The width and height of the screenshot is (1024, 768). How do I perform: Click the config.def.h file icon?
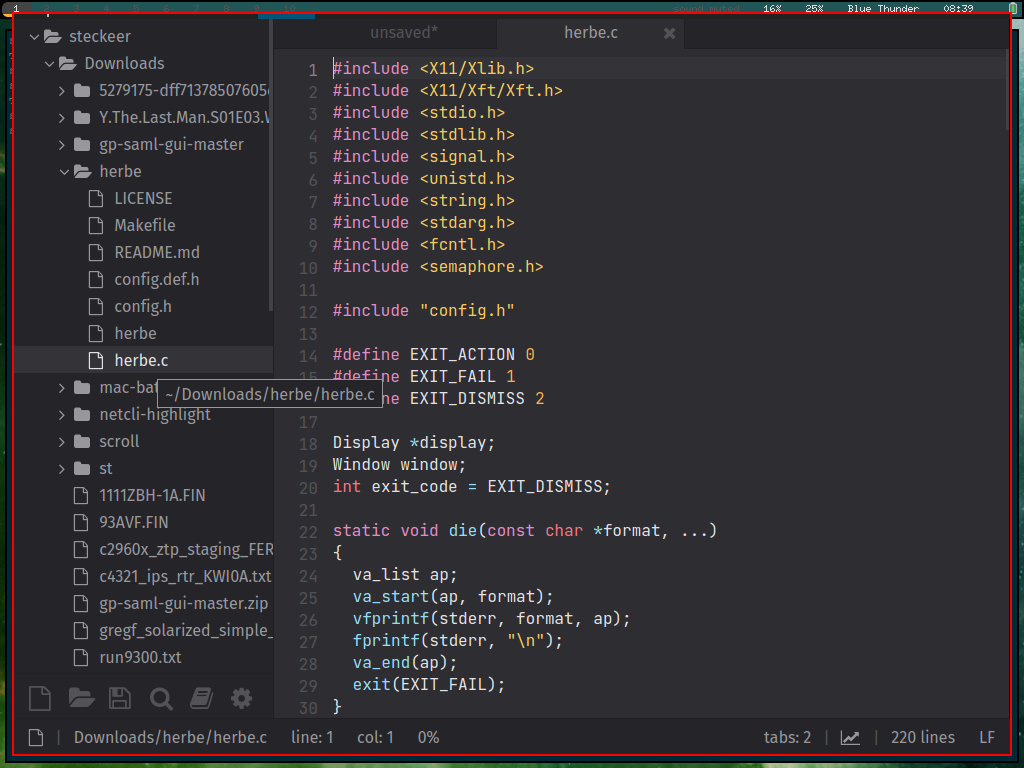point(96,280)
